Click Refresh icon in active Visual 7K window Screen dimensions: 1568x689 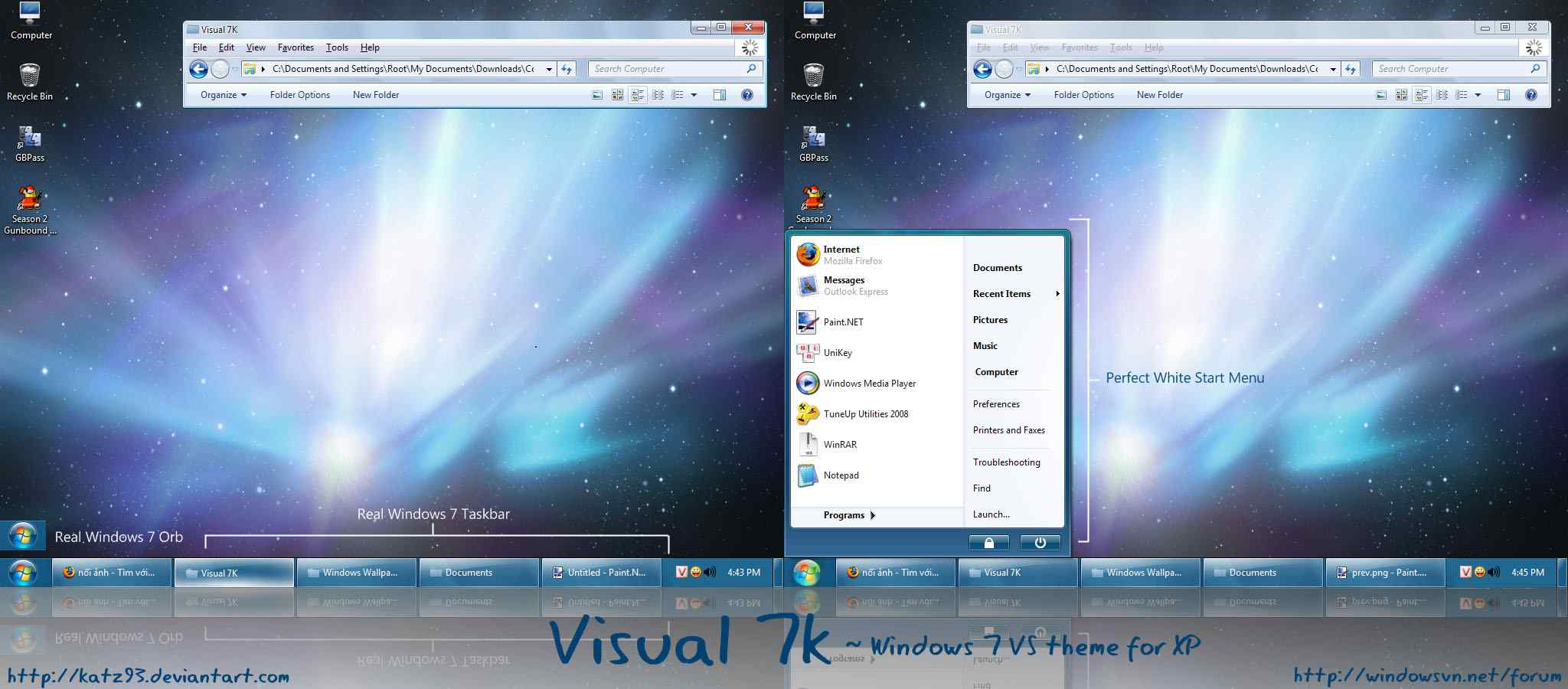pos(567,69)
